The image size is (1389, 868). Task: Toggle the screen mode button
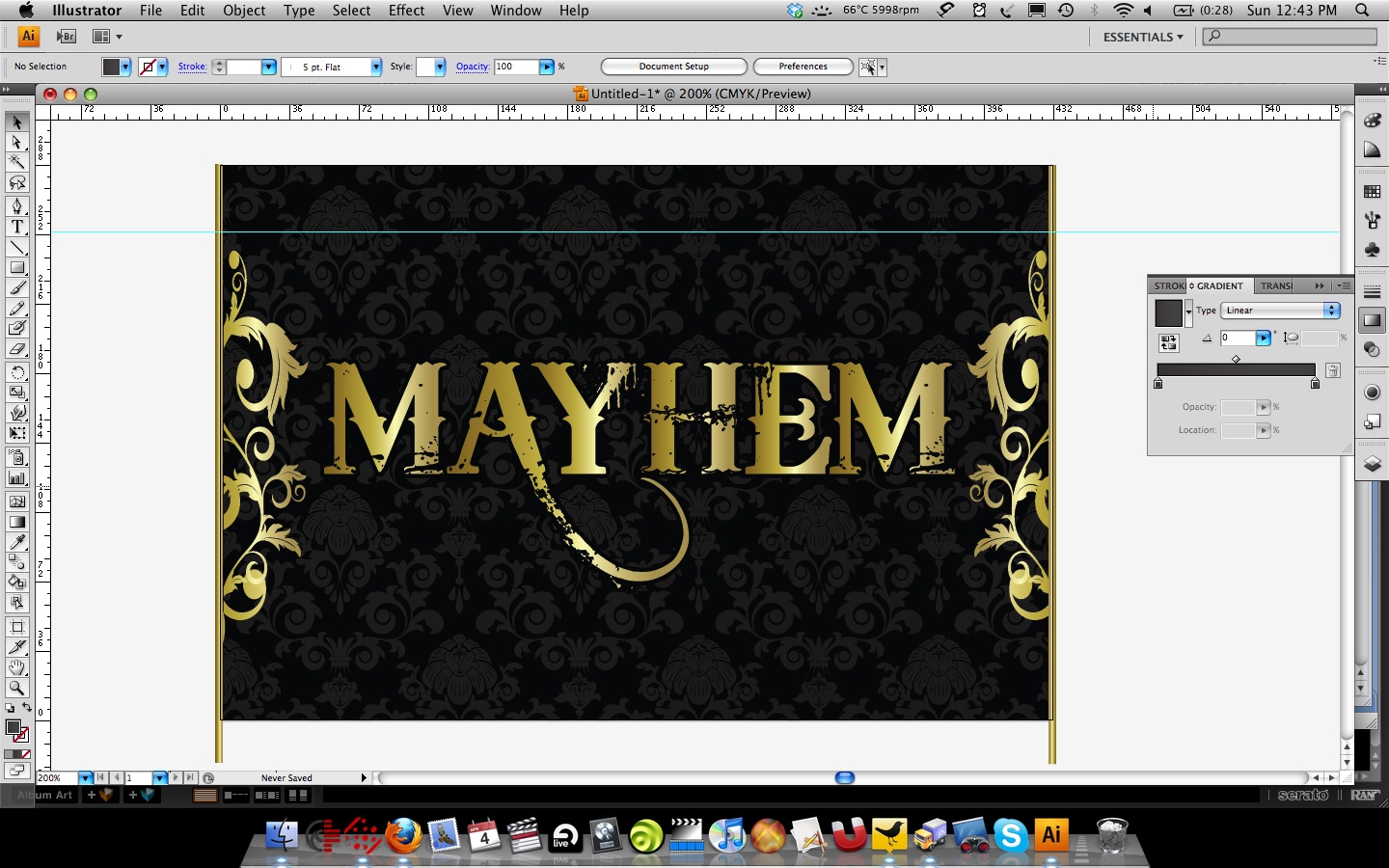coord(16,771)
